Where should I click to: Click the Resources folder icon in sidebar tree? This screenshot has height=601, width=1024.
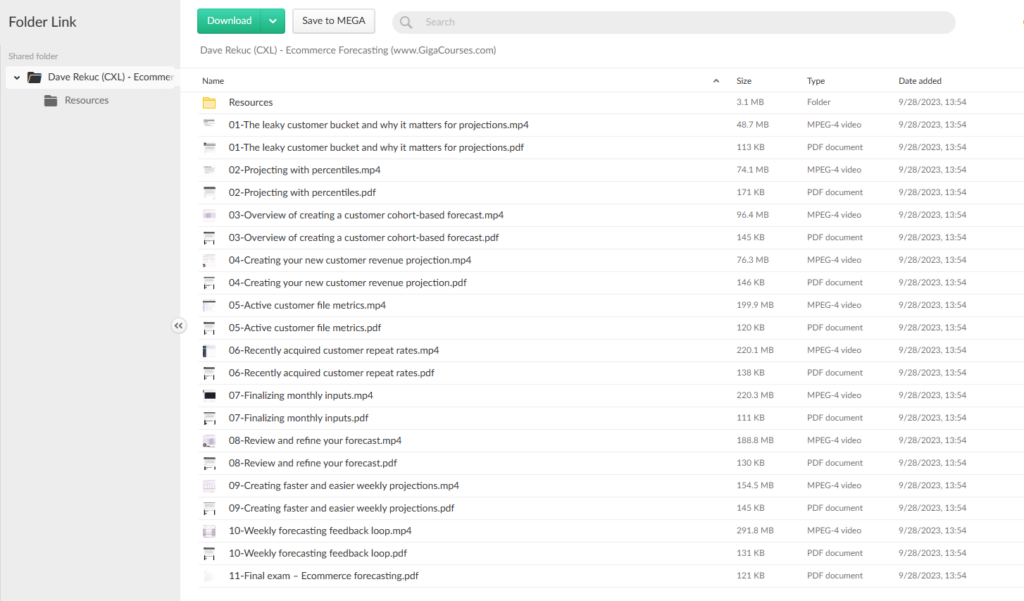click(x=51, y=100)
